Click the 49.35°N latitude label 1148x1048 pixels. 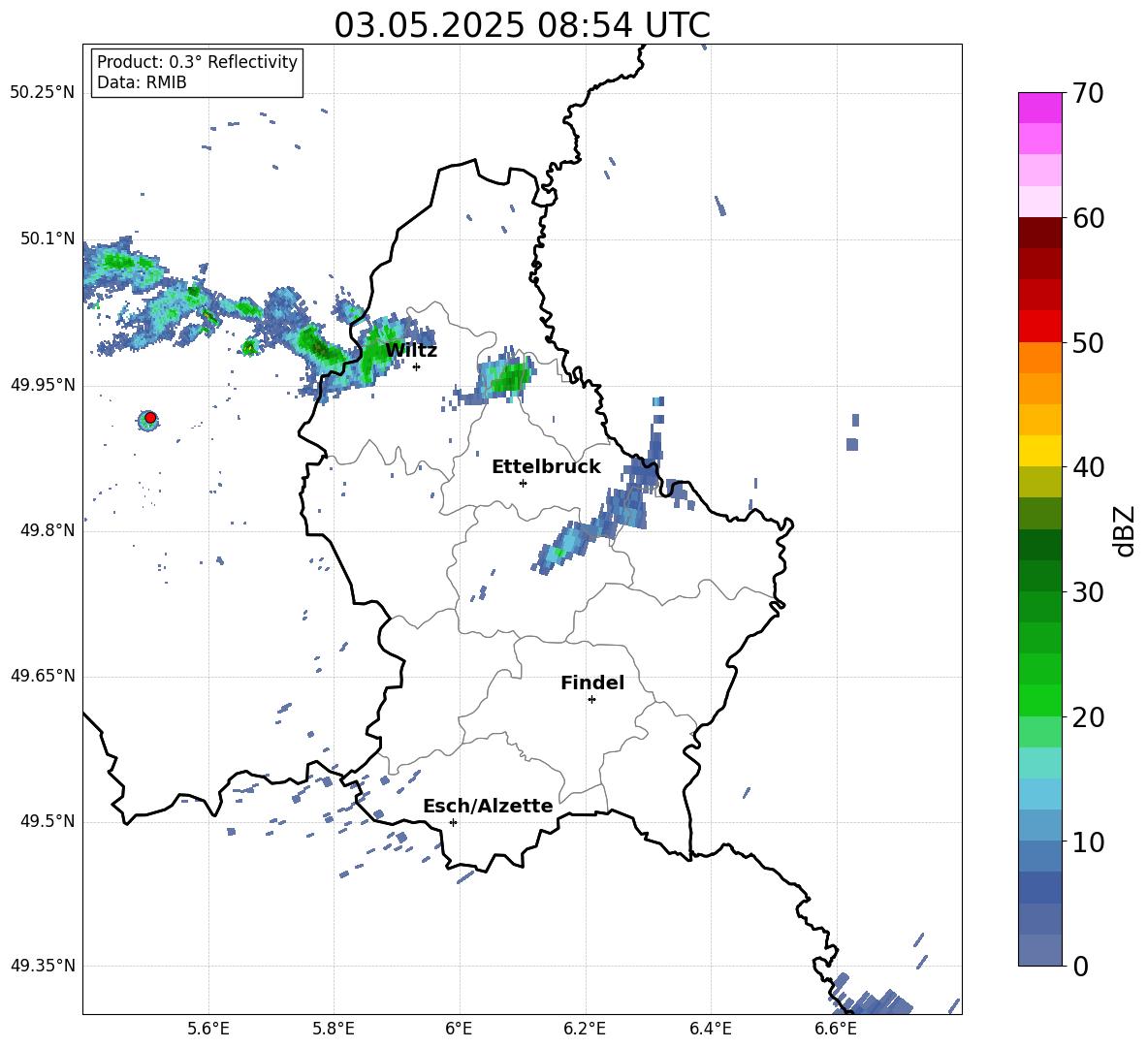click(x=43, y=966)
